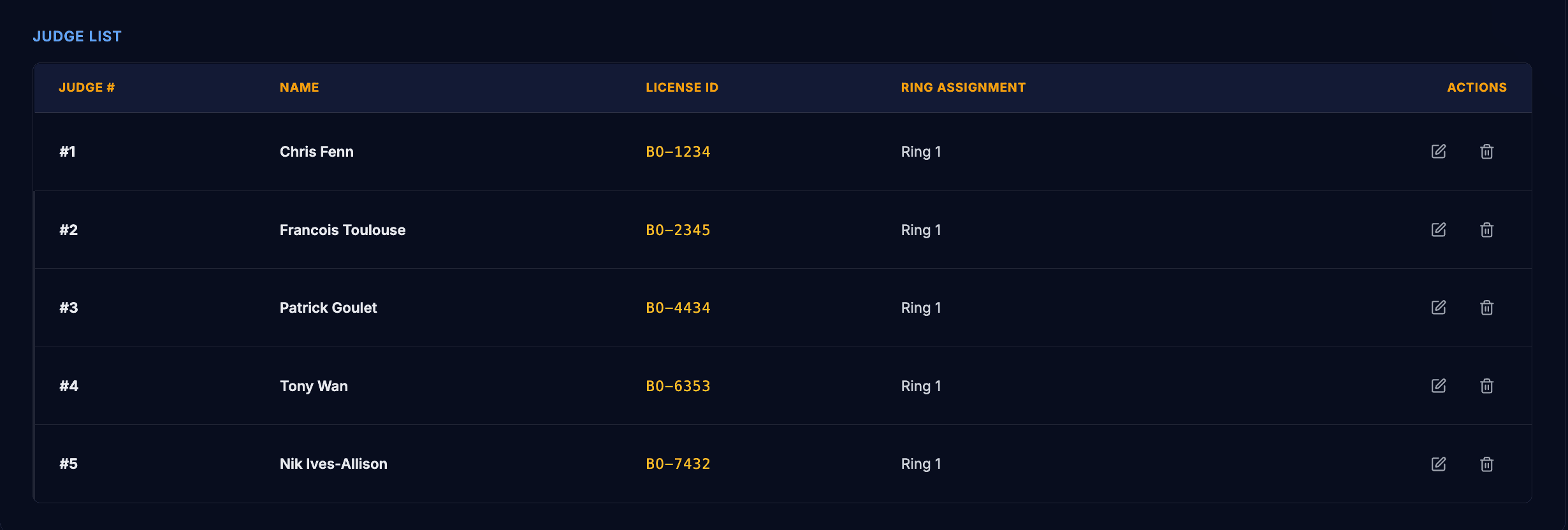Click the delete icon for Tony Wan
1568x530 pixels.
1486,386
